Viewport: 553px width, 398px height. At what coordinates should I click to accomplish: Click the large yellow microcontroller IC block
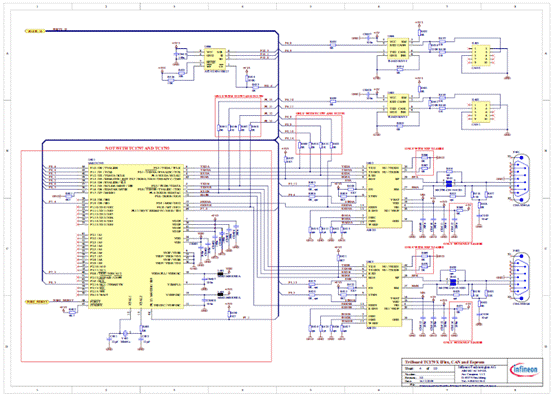tap(135, 236)
